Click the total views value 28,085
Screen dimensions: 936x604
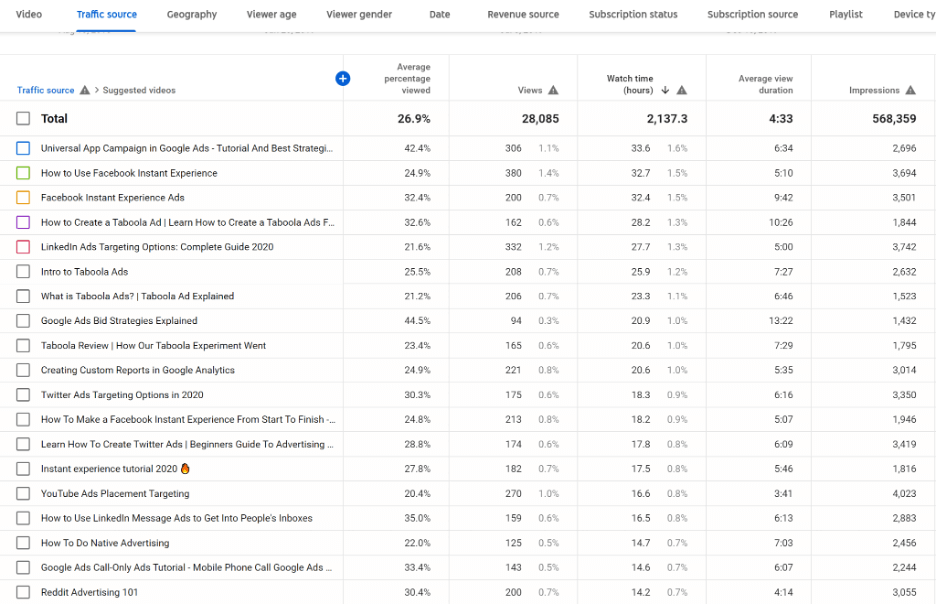click(540, 119)
